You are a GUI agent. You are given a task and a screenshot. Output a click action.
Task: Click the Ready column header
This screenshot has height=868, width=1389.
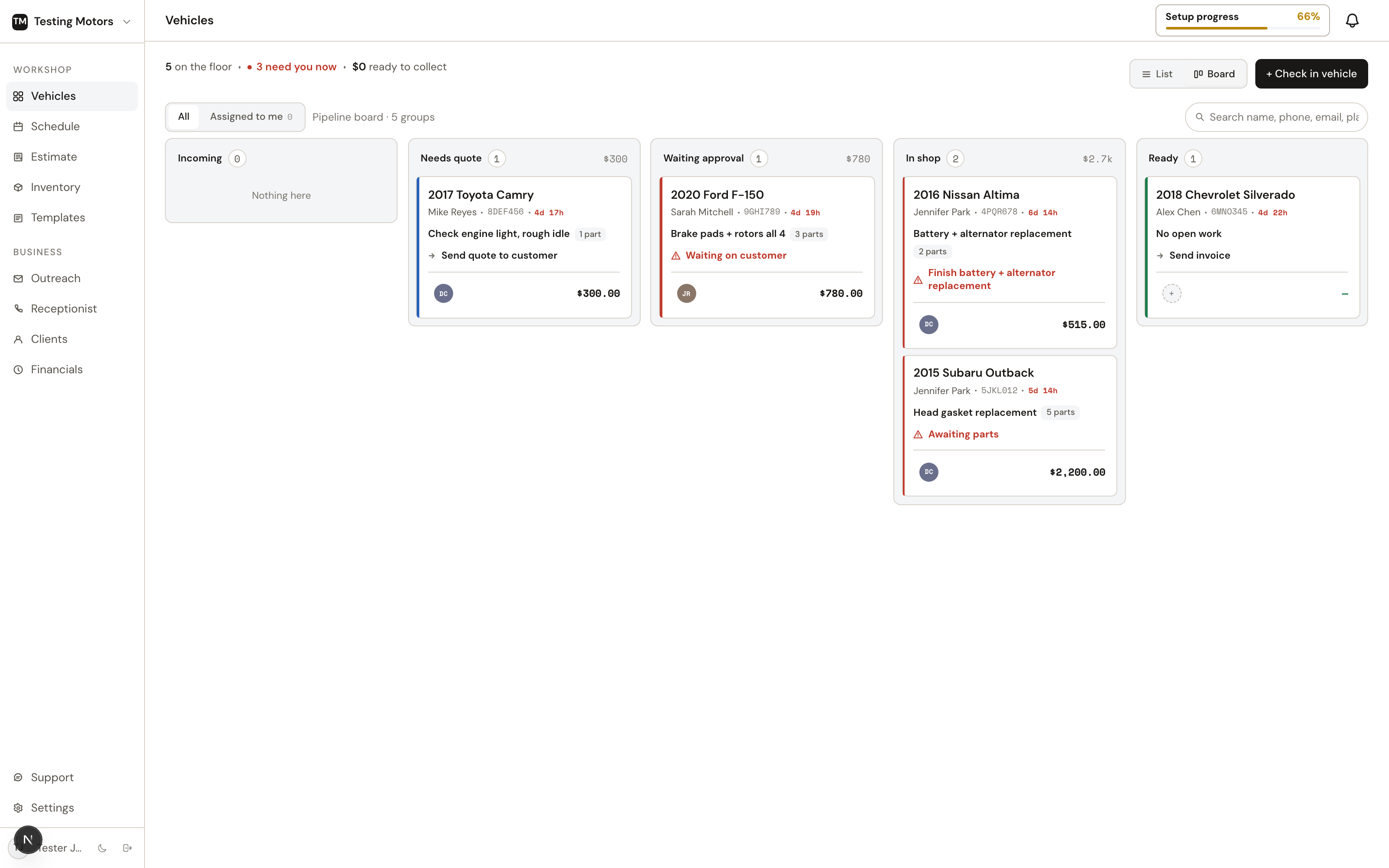click(1163, 158)
